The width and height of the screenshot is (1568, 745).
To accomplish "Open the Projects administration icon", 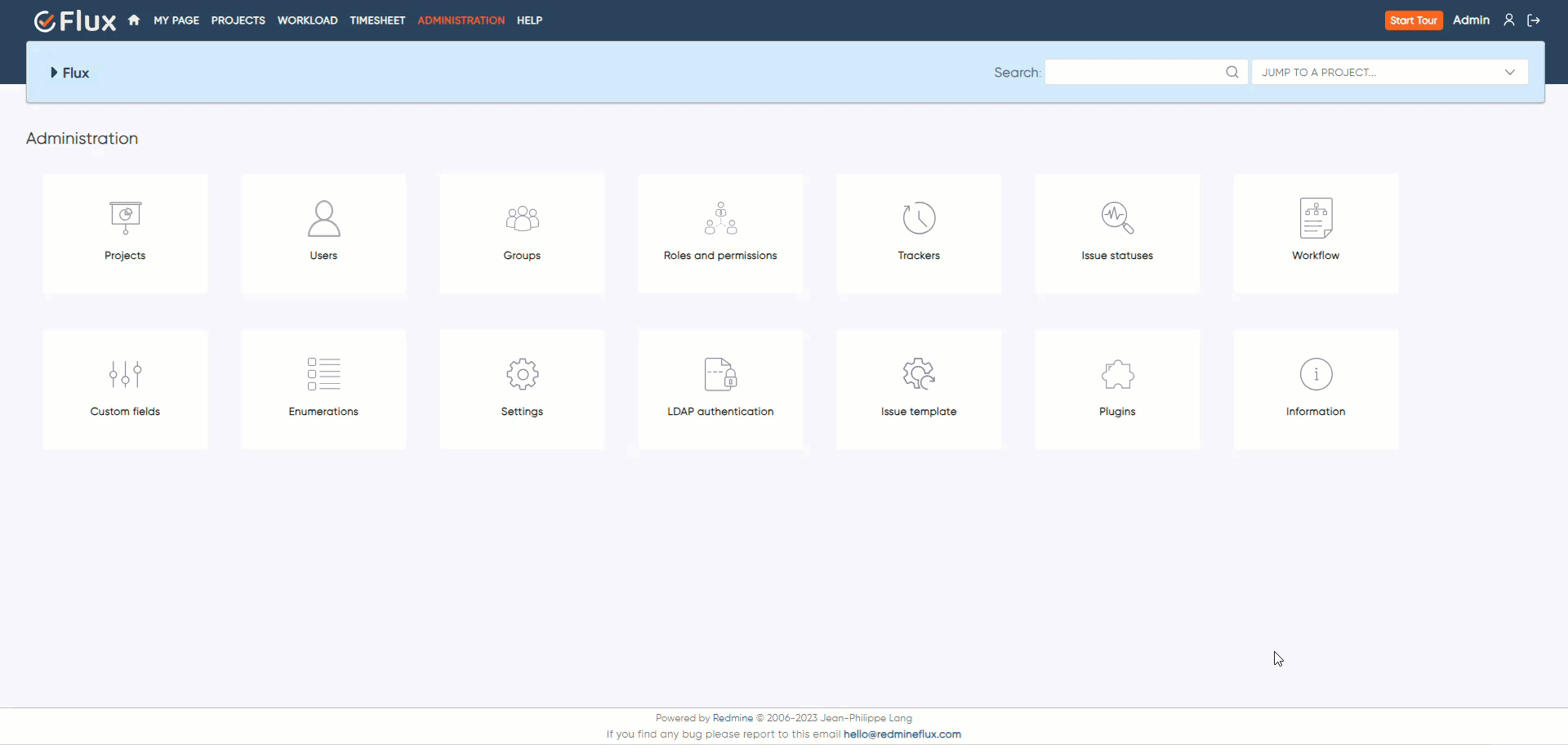I will click(125, 218).
